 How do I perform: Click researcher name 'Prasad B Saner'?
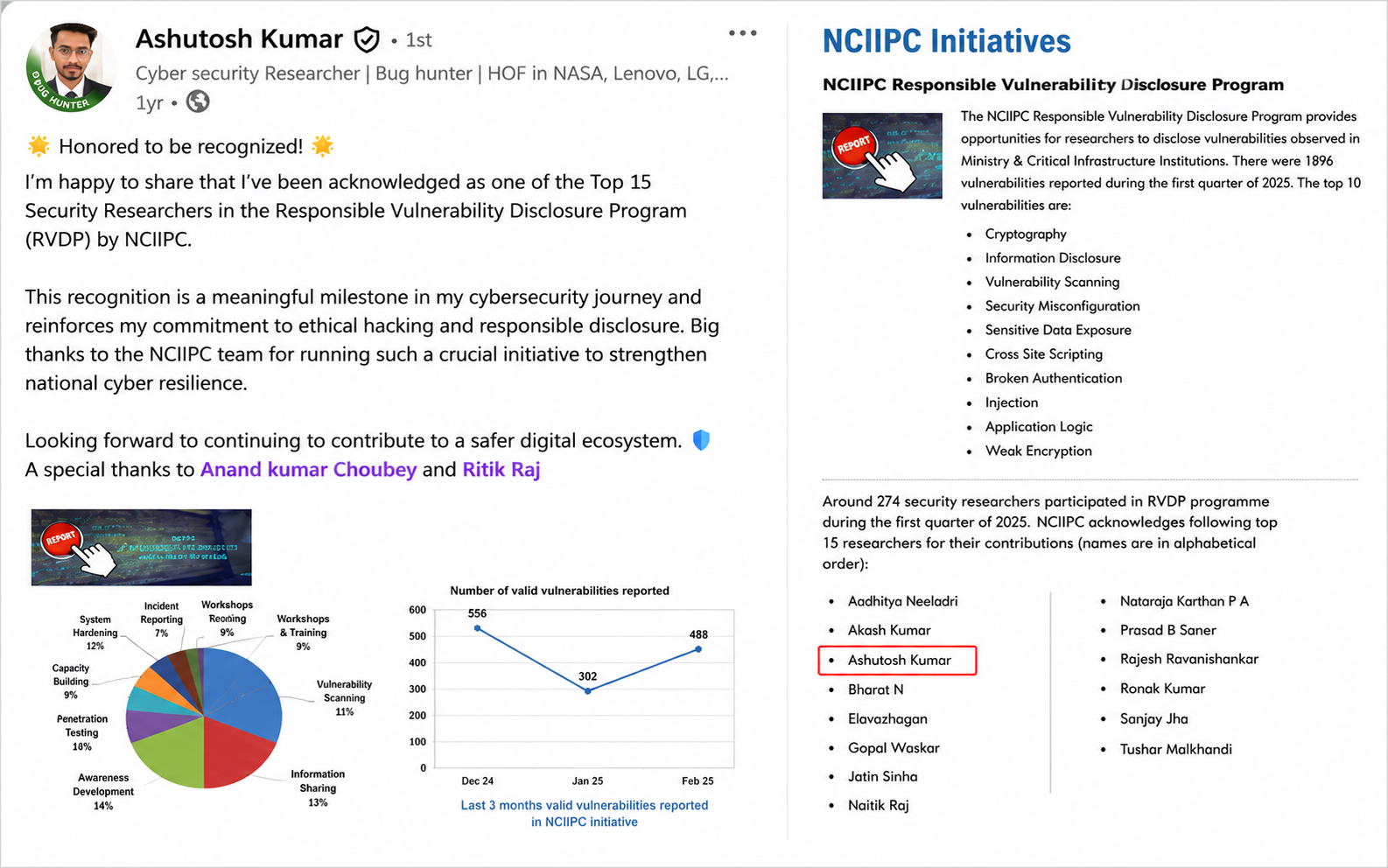[x=1167, y=630]
